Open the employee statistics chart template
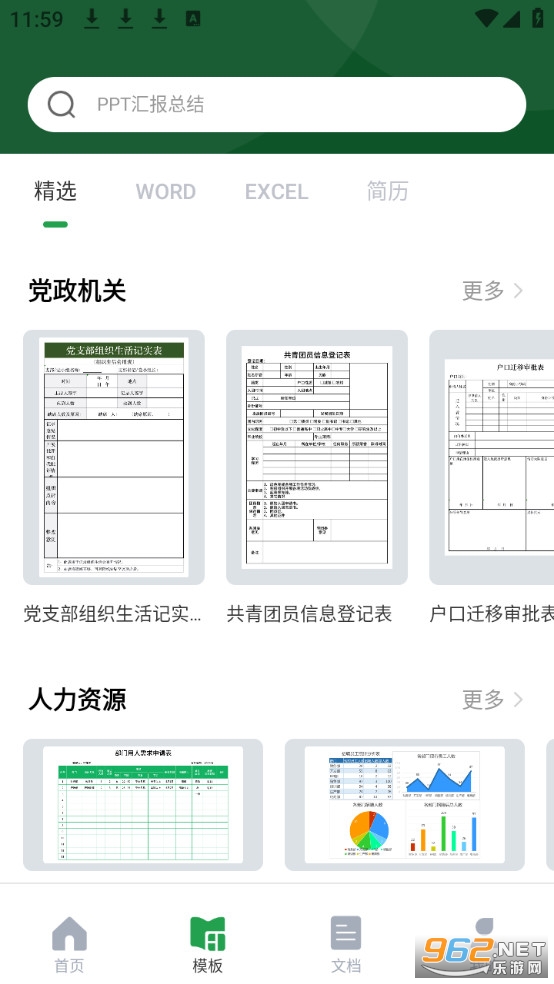This screenshot has height=984, width=554. coord(405,805)
